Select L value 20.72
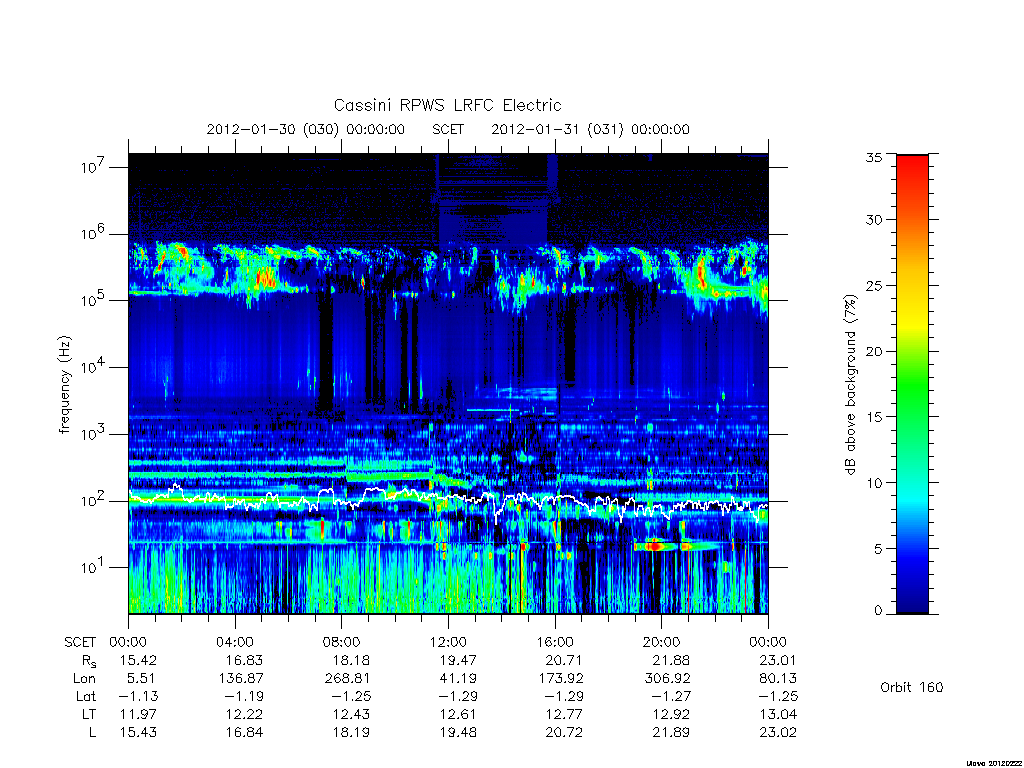The image size is (1024, 768). point(564,733)
